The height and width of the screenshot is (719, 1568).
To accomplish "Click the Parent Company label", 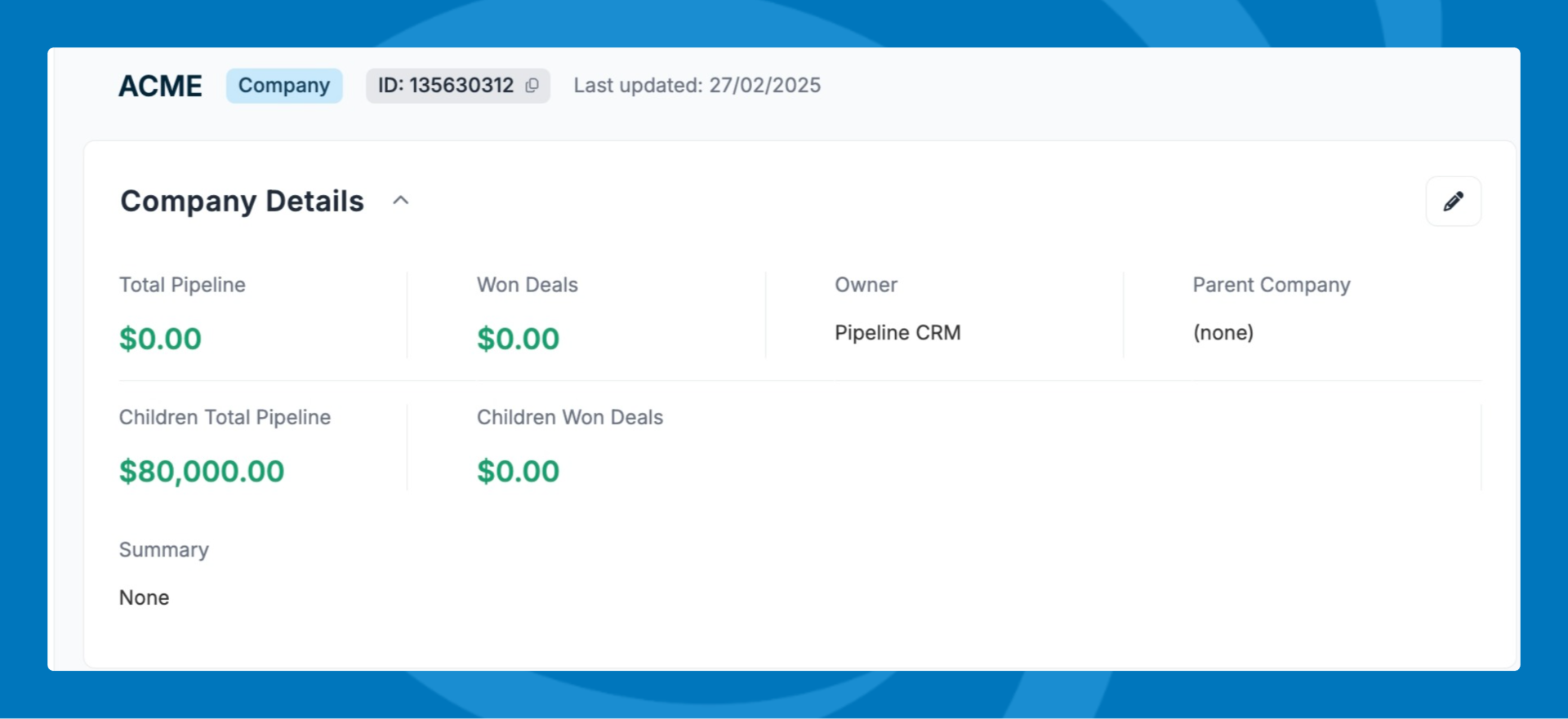I will pos(1272,285).
